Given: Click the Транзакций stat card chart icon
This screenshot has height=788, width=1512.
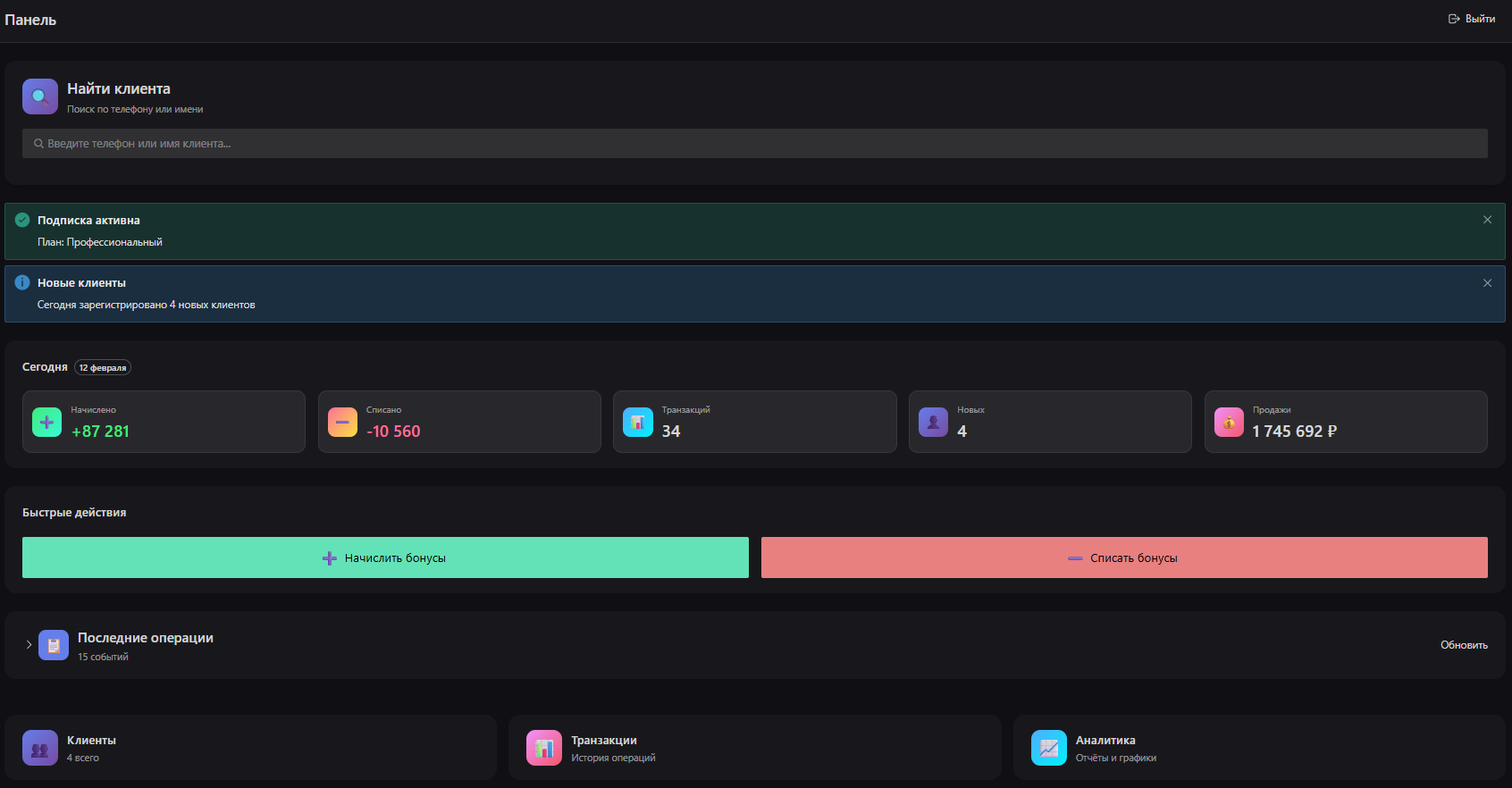Looking at the screenshot, I should 638,422.
